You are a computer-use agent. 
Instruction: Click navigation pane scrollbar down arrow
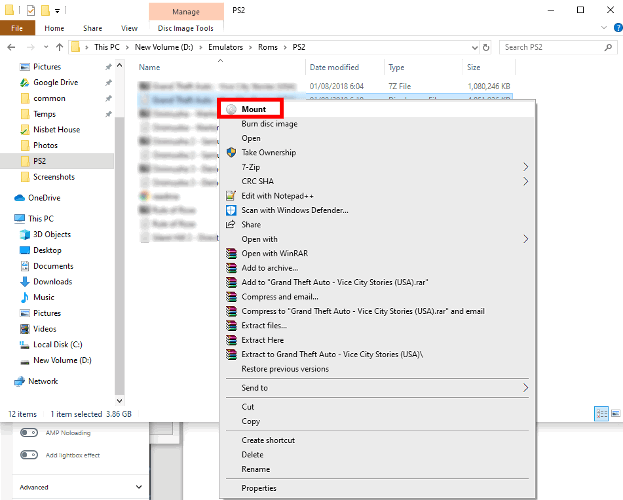click(x=120, y=401)
